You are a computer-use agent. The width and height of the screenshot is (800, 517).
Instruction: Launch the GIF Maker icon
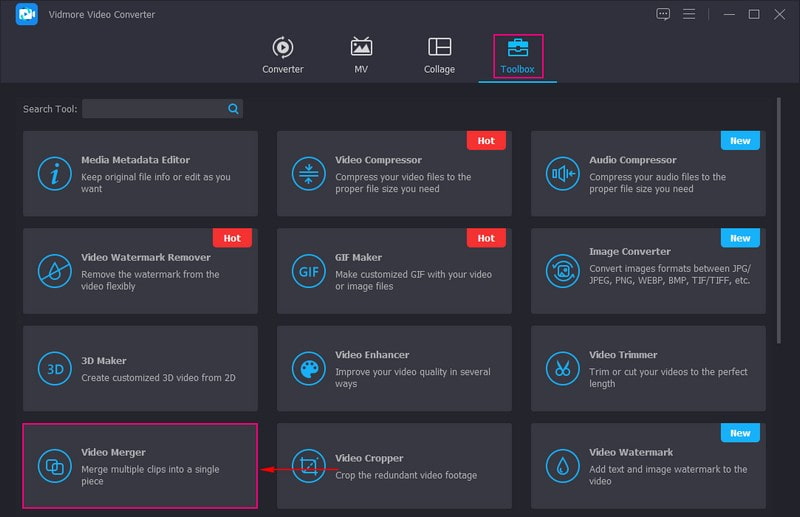pyautogui.click(x=308, y=271)
